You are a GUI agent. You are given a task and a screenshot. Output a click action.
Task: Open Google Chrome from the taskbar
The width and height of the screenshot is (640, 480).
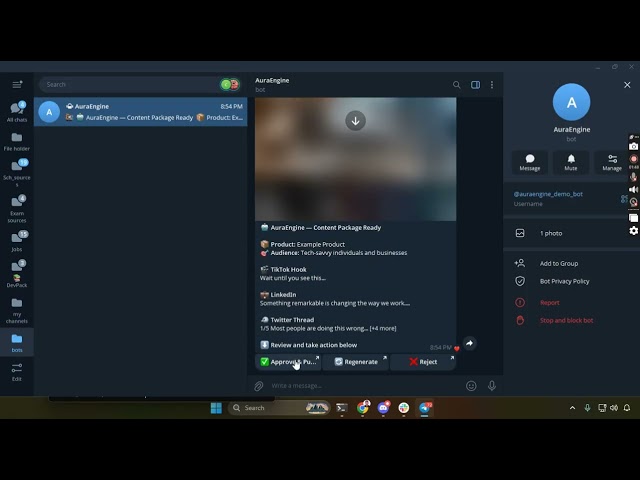(362, 408)
